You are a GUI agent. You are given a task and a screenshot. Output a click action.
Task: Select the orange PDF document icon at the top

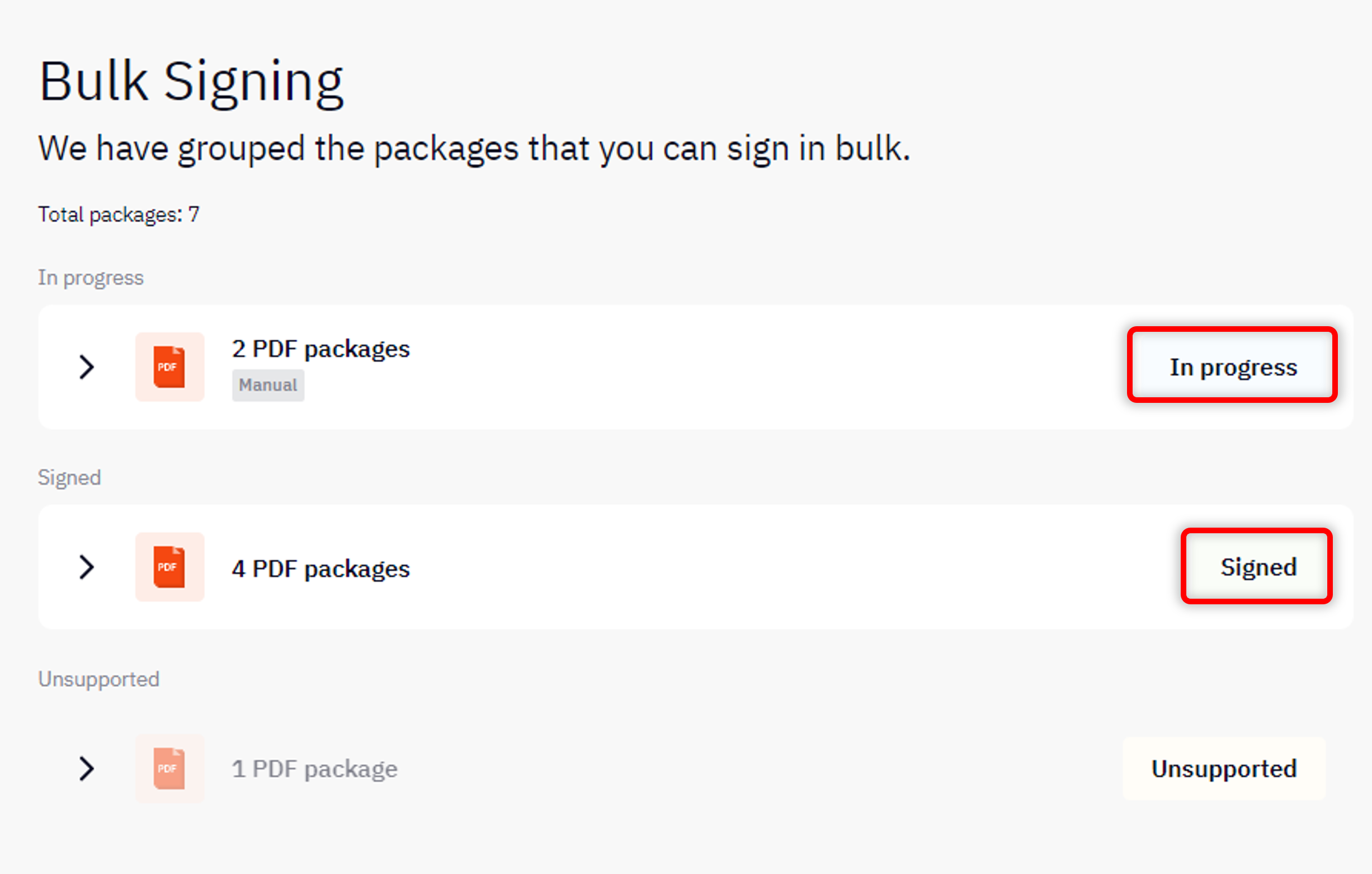(x=169, y=366)
